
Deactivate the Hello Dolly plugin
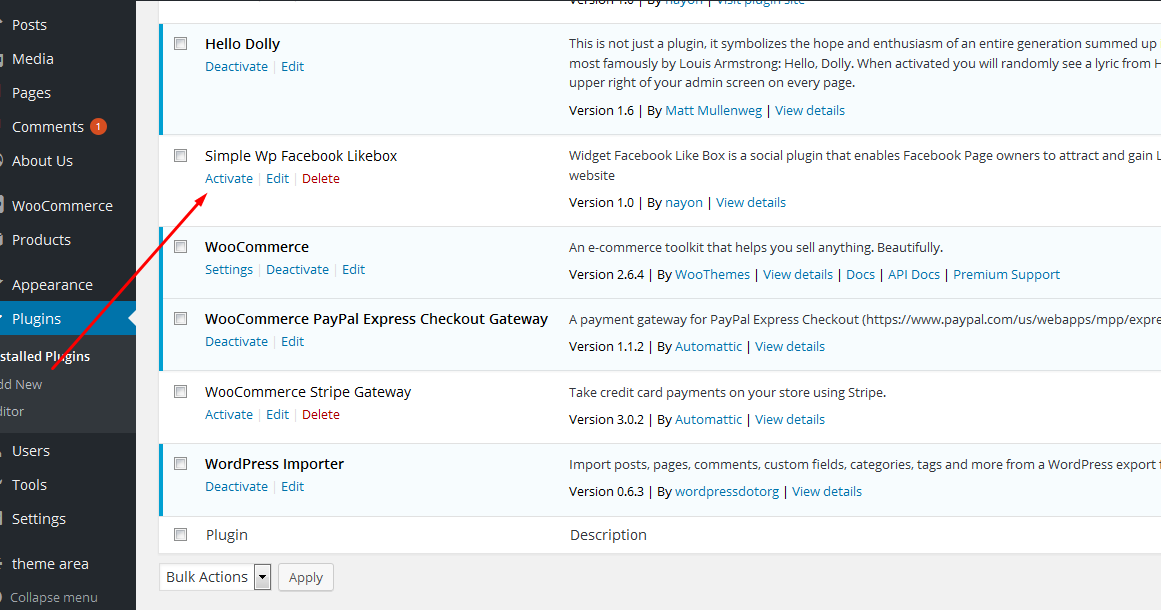(236, 67)
